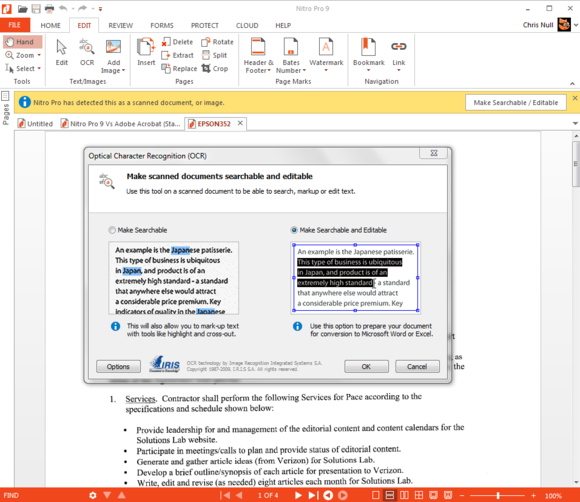This screenshot has height=502, width=580.
Task: Close the EPSON352 document tab
Action: tap(240, 123)
